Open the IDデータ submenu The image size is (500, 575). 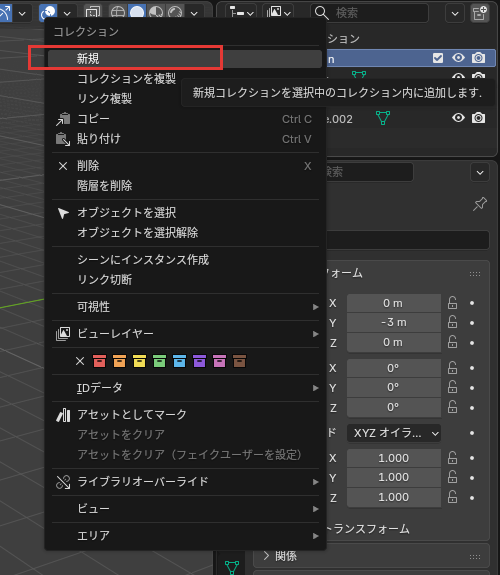185,388
